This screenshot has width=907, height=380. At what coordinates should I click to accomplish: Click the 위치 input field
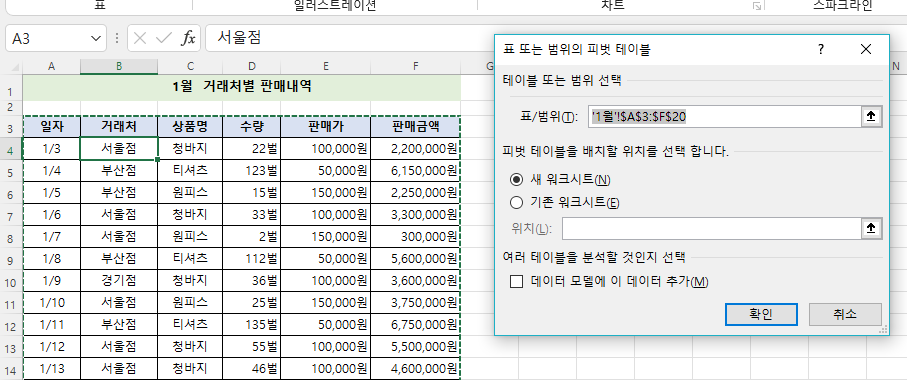712,228
